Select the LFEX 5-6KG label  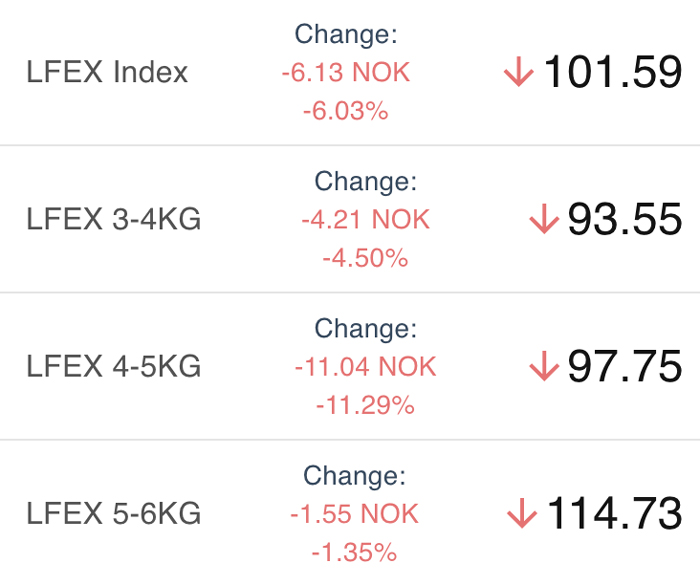[x=114, y=514]
